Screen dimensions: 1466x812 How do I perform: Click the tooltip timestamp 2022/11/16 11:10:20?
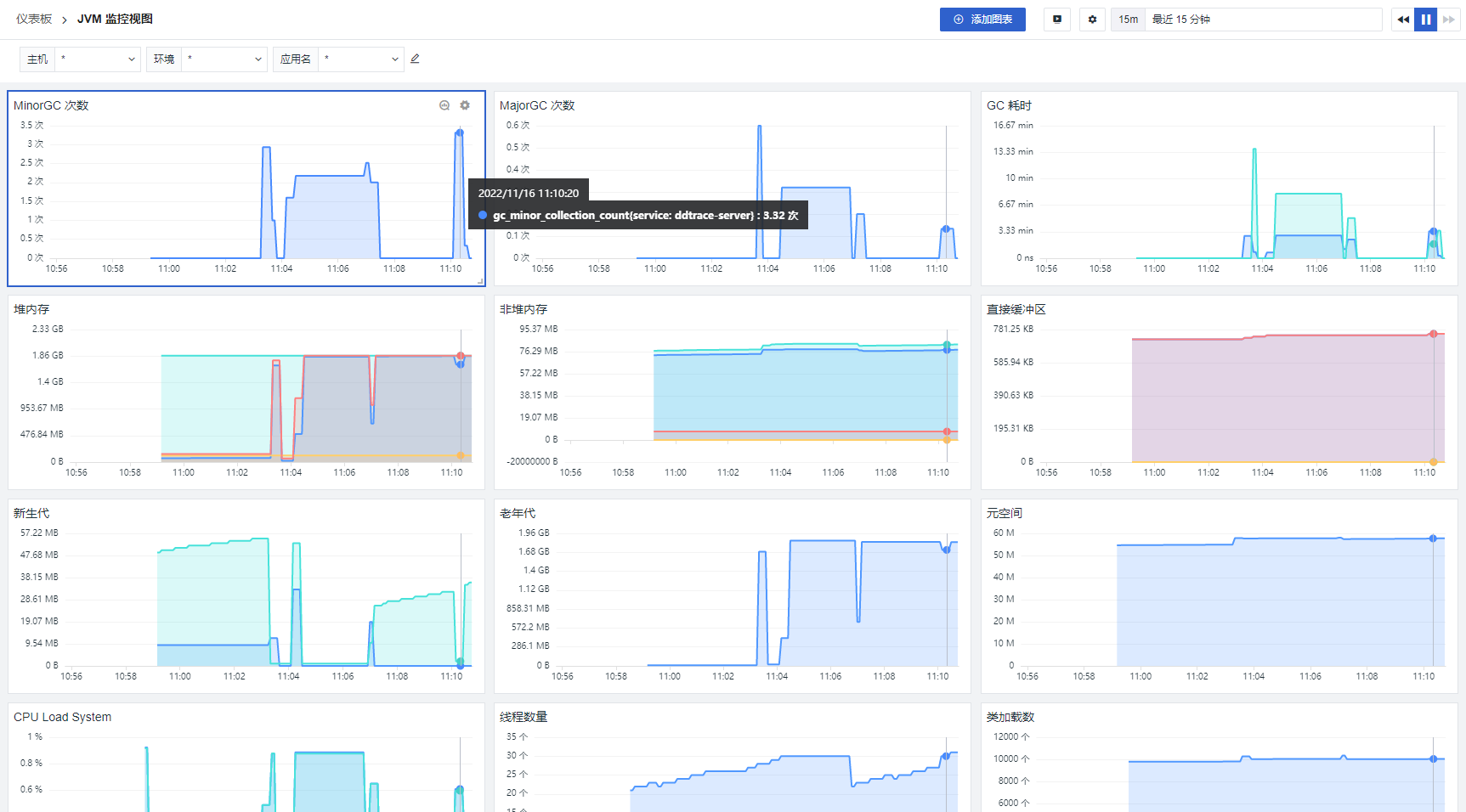[x=529, y=194]
